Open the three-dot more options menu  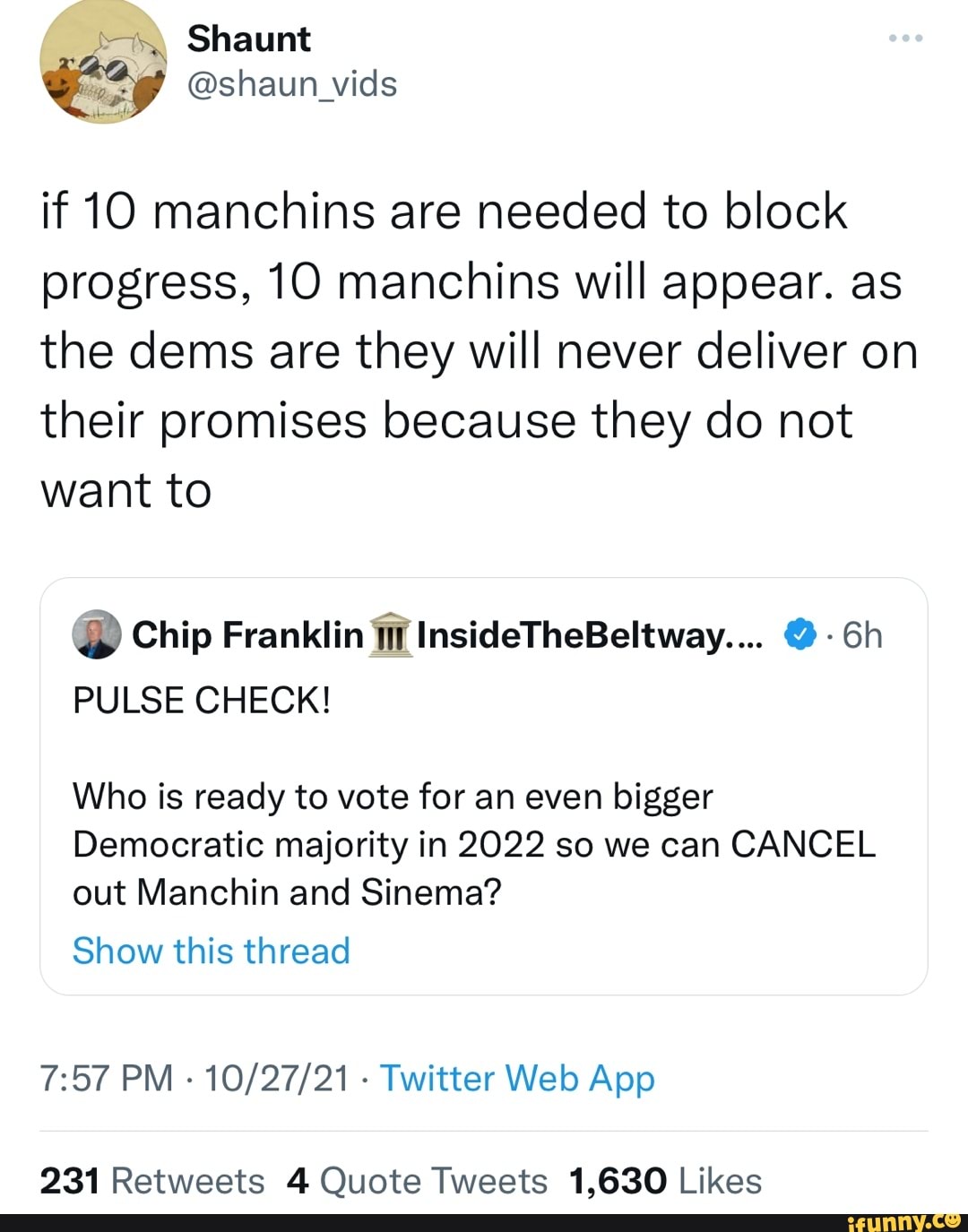(x=905, y=39)
